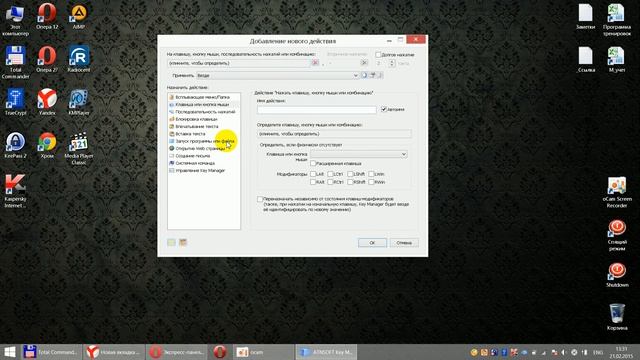Pick 'Впечатывание текста' action entry
The image size is (640, 360).
(x=193, y=127)
